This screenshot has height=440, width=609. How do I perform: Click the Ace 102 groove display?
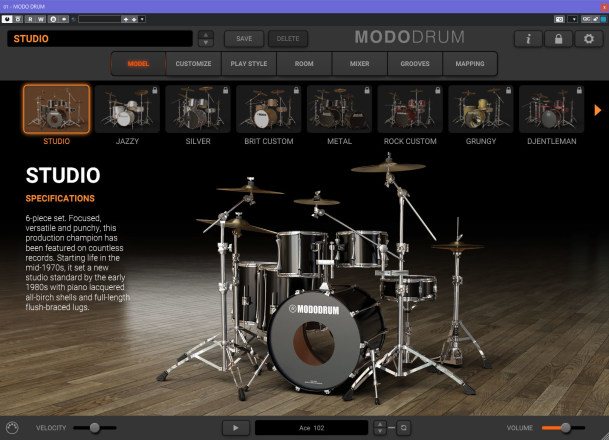[312, 427]
